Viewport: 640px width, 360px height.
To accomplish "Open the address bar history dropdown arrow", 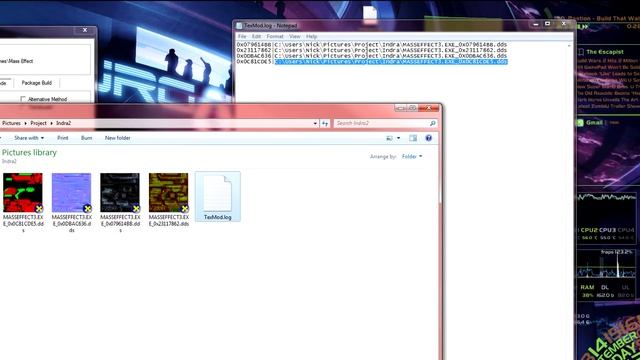I will (x=315, y=123).
